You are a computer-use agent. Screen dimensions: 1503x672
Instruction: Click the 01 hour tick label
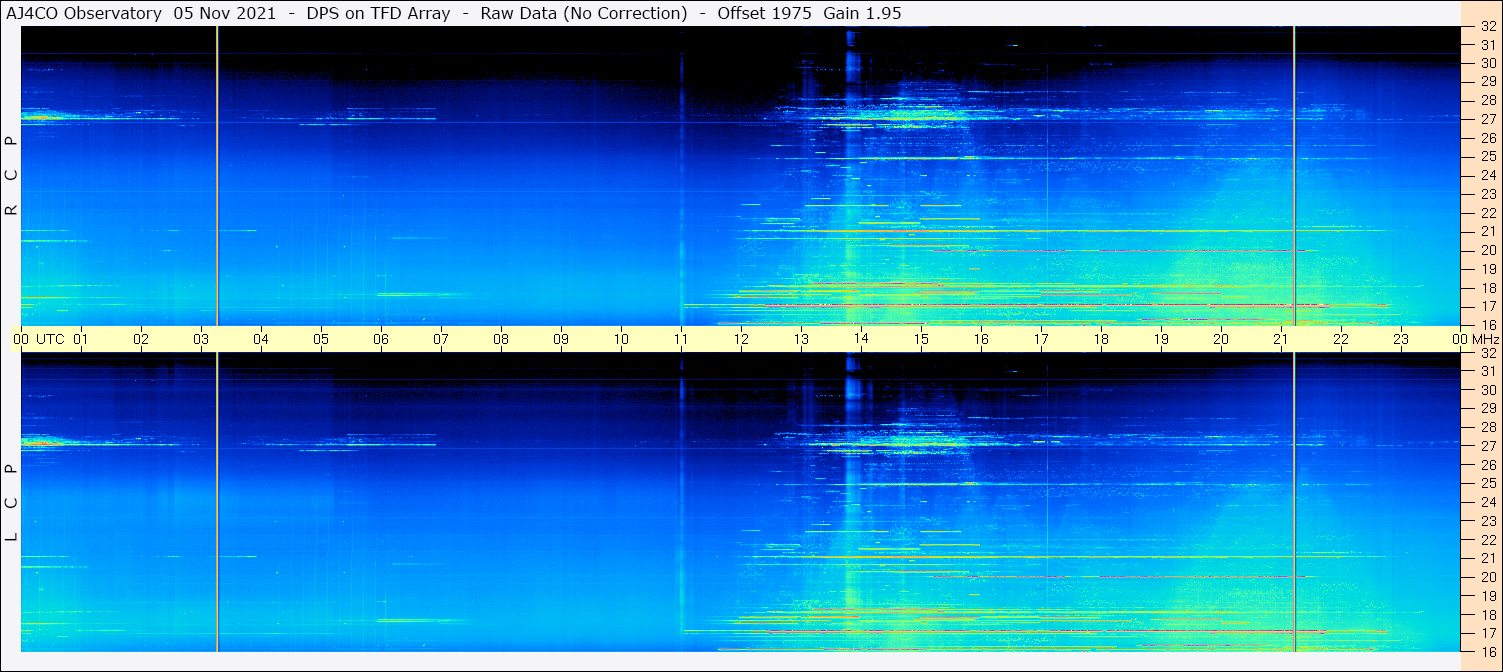[81, 339]
